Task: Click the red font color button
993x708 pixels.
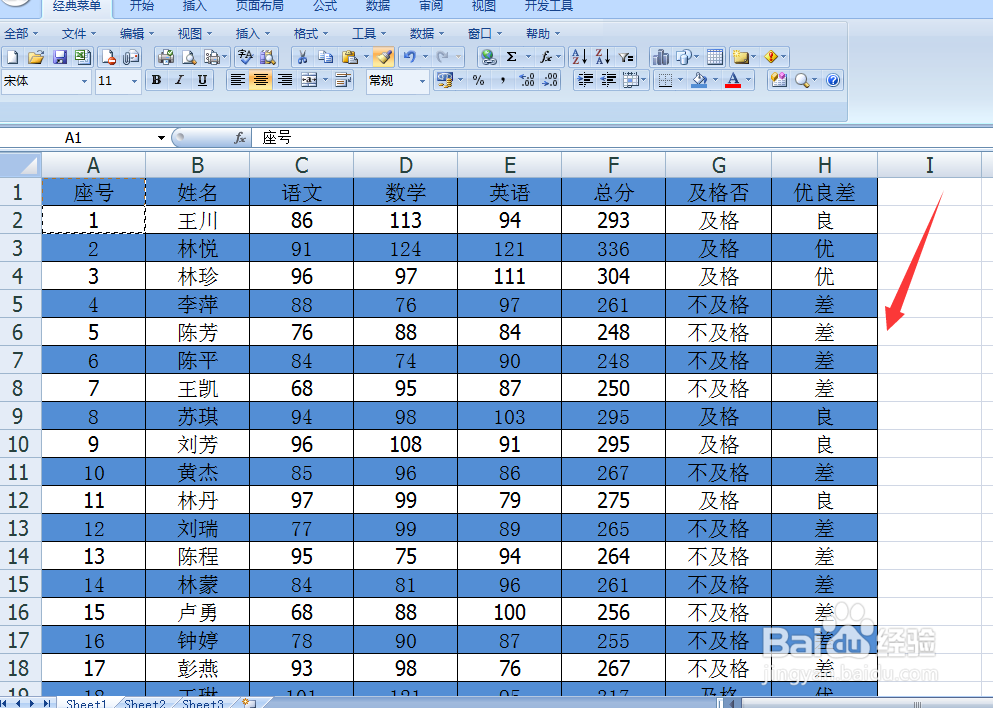Action: pos(733,80)
